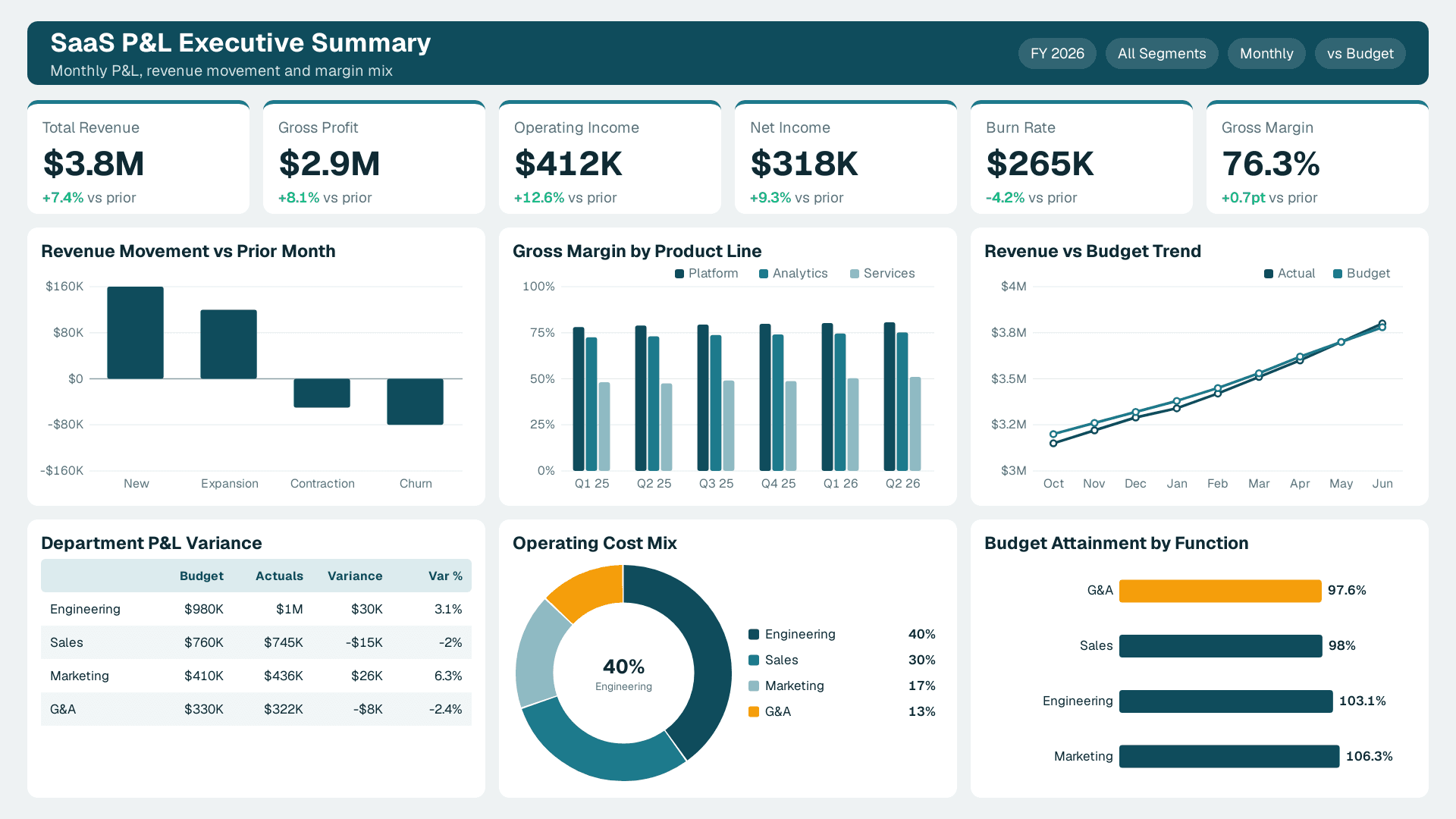Select the Churn revenue bar
1456x819 pixels.
coord(416,401)
